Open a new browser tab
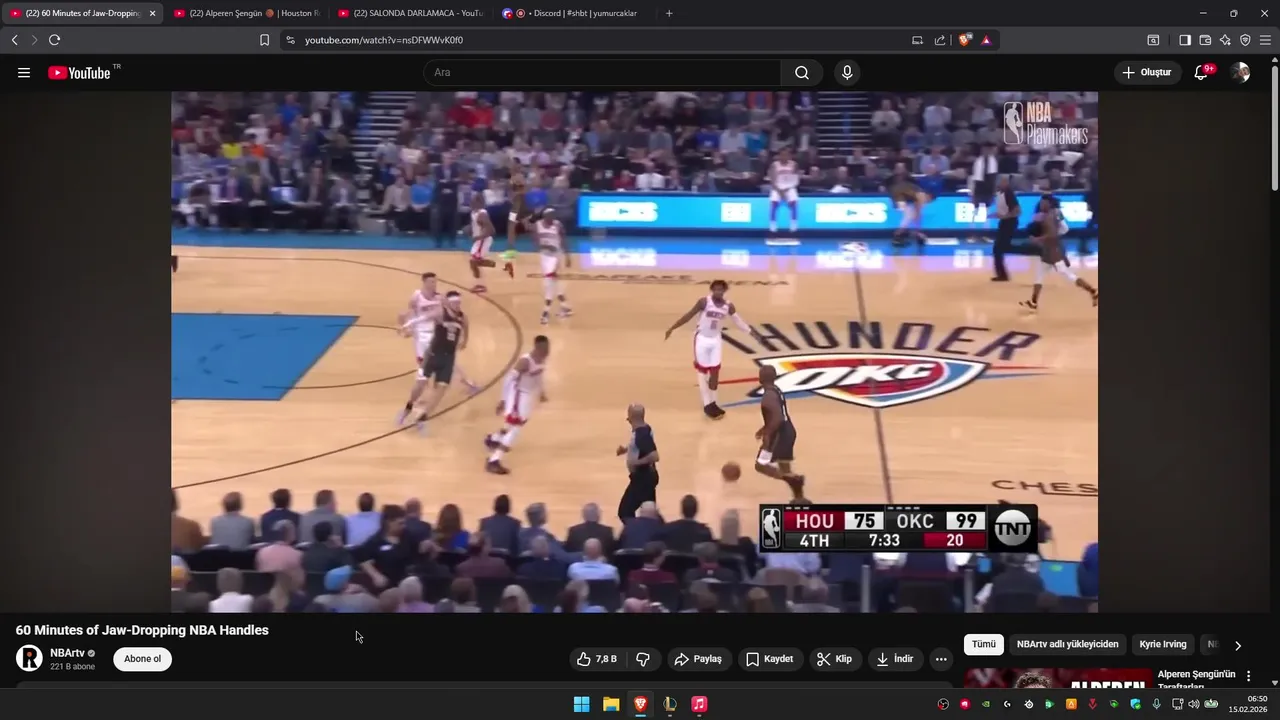Viewport: 1280px width, 720px height. point(669,13)
